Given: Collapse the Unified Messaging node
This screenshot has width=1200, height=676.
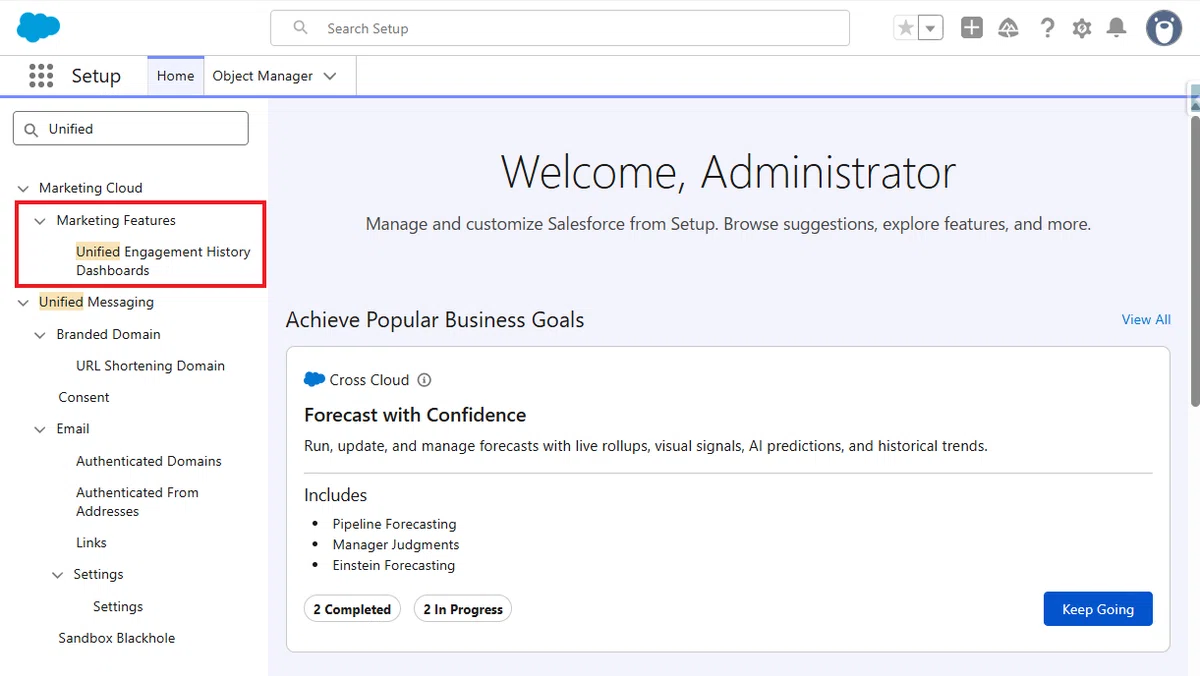Looking at the screenshot, I should (x=23, y=302).
